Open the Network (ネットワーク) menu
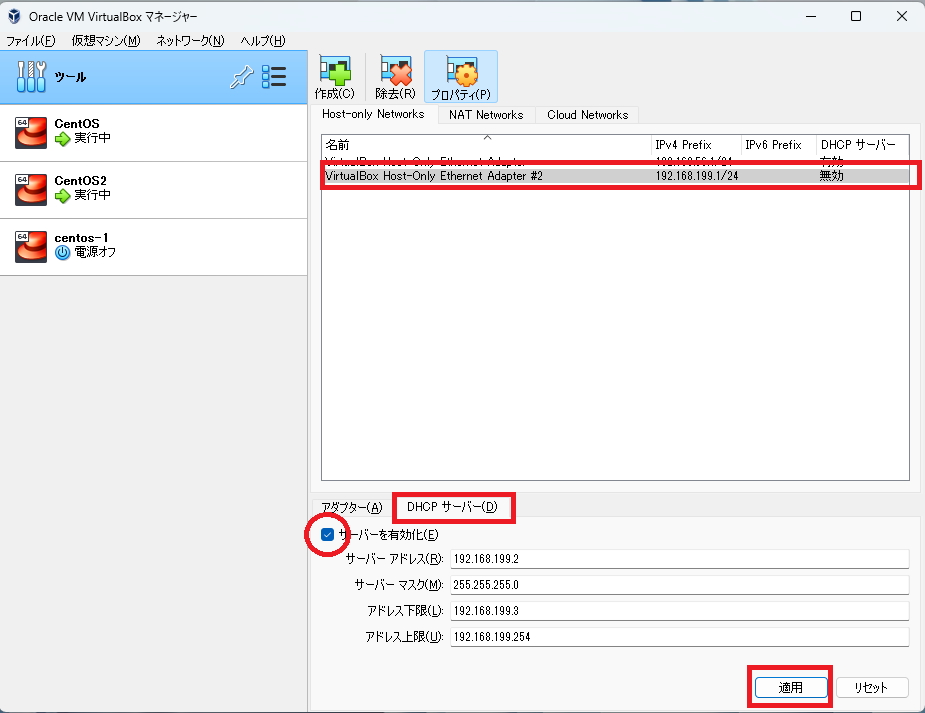The image size is (925, 713). tap(190, 40)
